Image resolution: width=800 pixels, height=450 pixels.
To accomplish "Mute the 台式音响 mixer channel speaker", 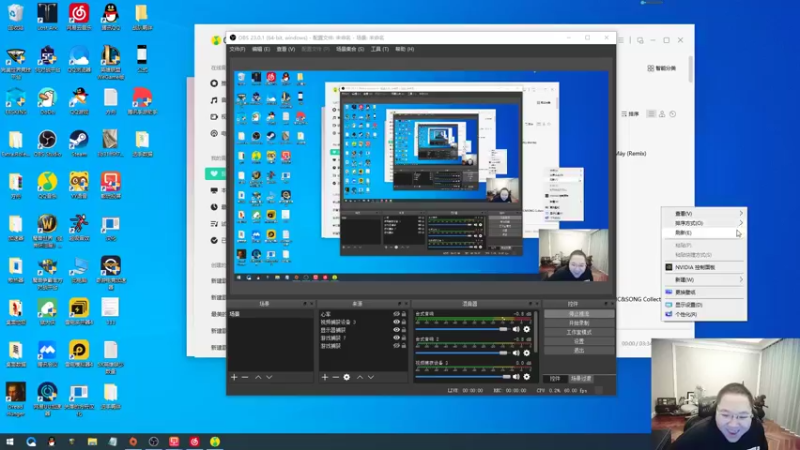I will [516, 329].
